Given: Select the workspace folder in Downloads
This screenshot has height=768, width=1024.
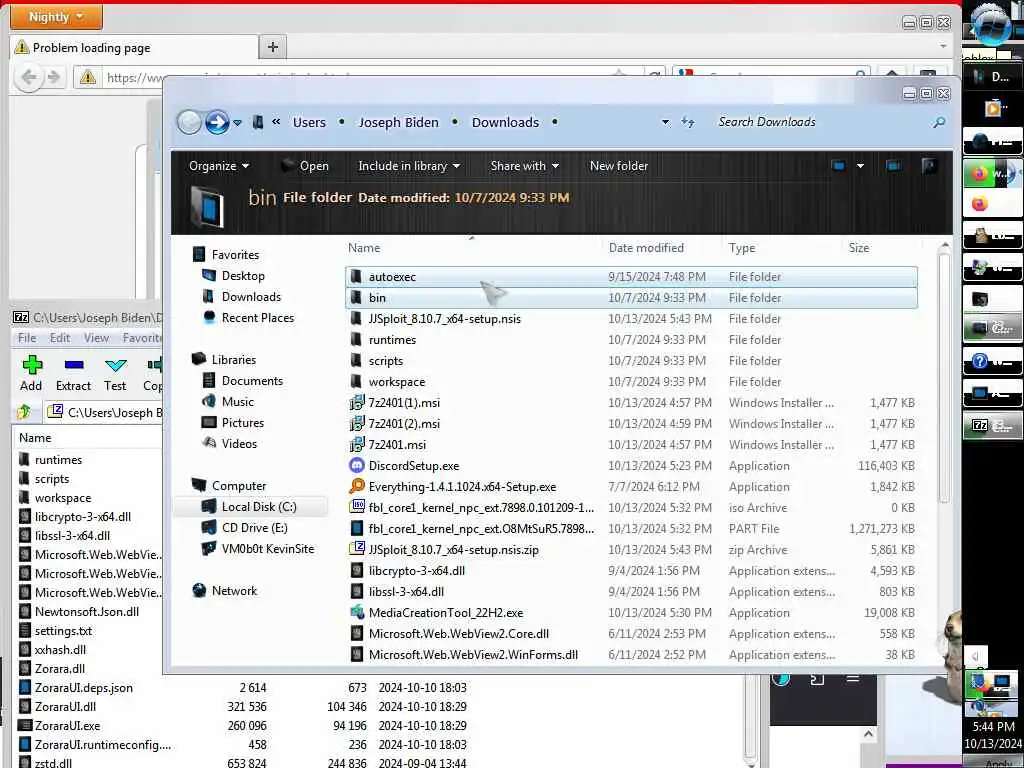Looking at the screenshot, I should pos(631,382).
